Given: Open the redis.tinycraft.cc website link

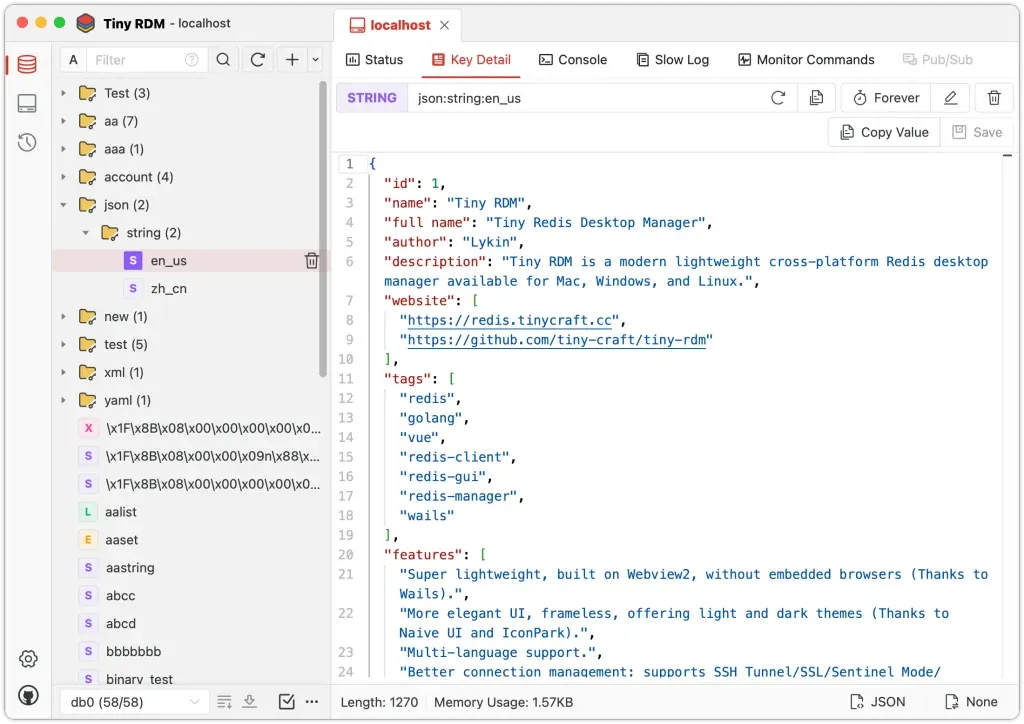Looking at the screenshot, I should [x=515, y=320].
